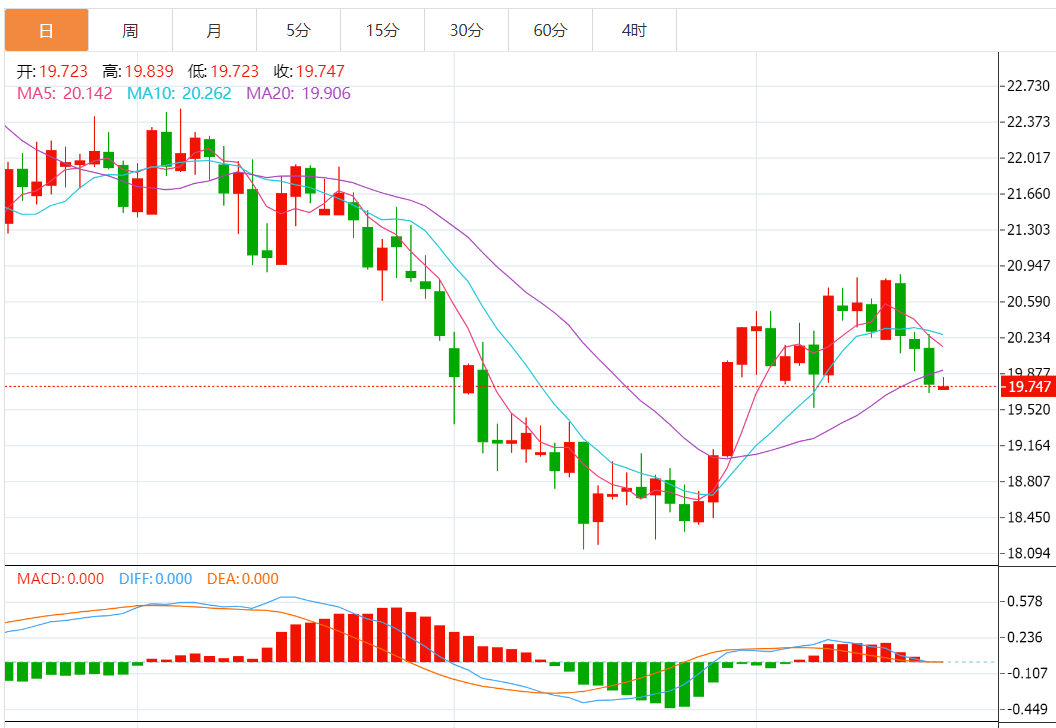Switch to the 周 weekly tab
The image size is (1056, 728).
coord(131,30)
